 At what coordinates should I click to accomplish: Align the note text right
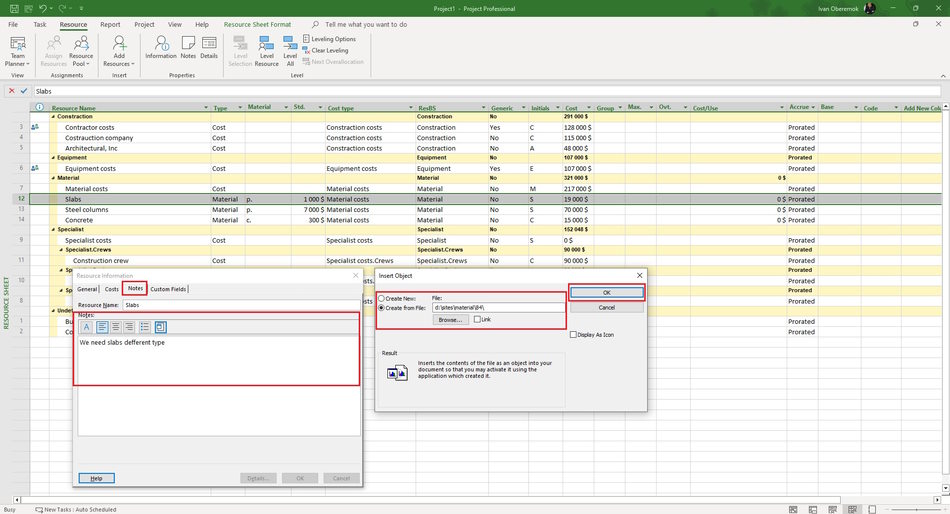129,327
